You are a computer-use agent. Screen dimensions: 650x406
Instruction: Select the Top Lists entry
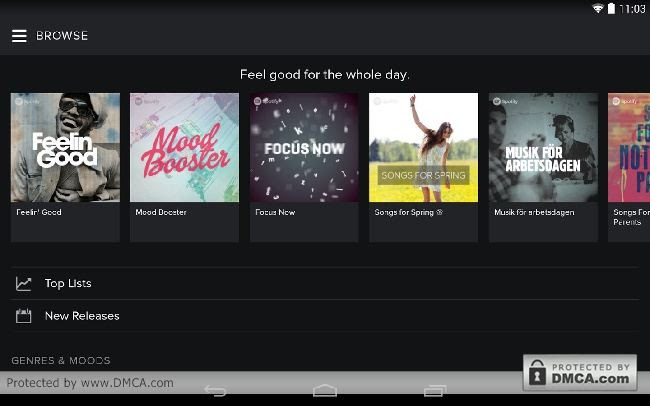tap(325, 284)
